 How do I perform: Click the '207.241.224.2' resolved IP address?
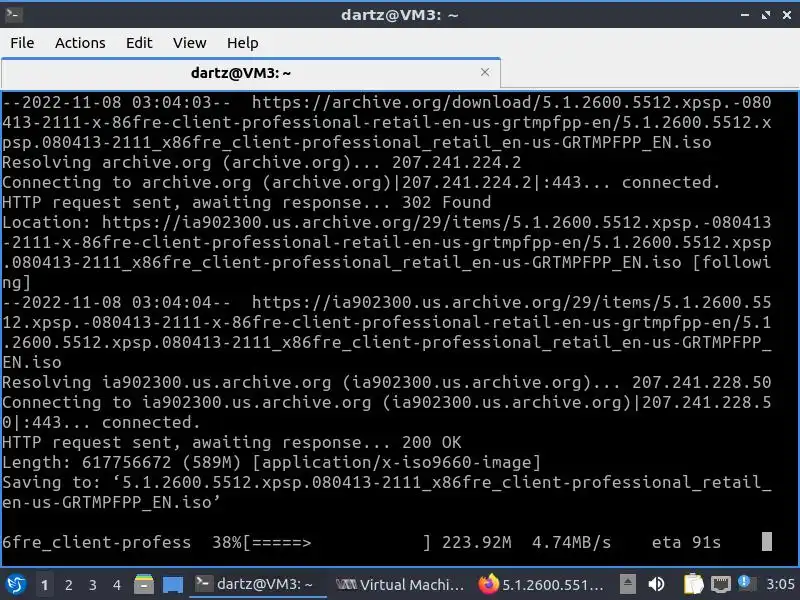(457, 162)
